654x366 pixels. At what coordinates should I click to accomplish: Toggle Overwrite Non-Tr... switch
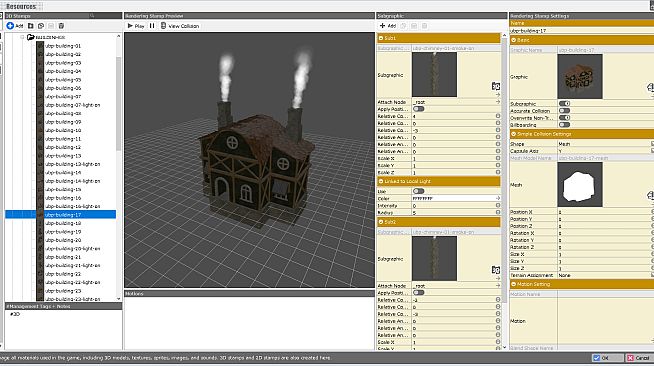[564, 118]
